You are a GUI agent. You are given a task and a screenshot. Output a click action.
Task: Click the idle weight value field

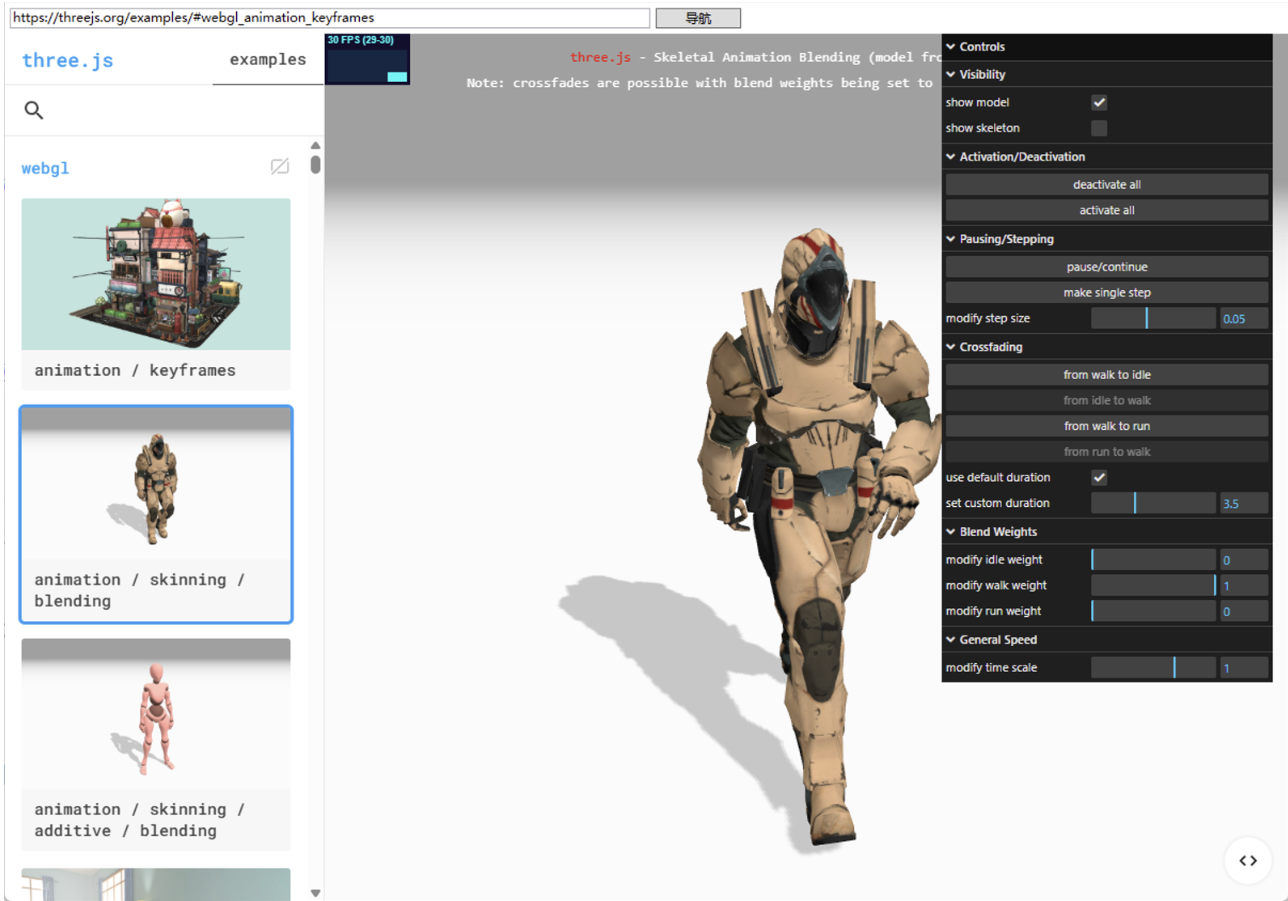point(1244,560)
